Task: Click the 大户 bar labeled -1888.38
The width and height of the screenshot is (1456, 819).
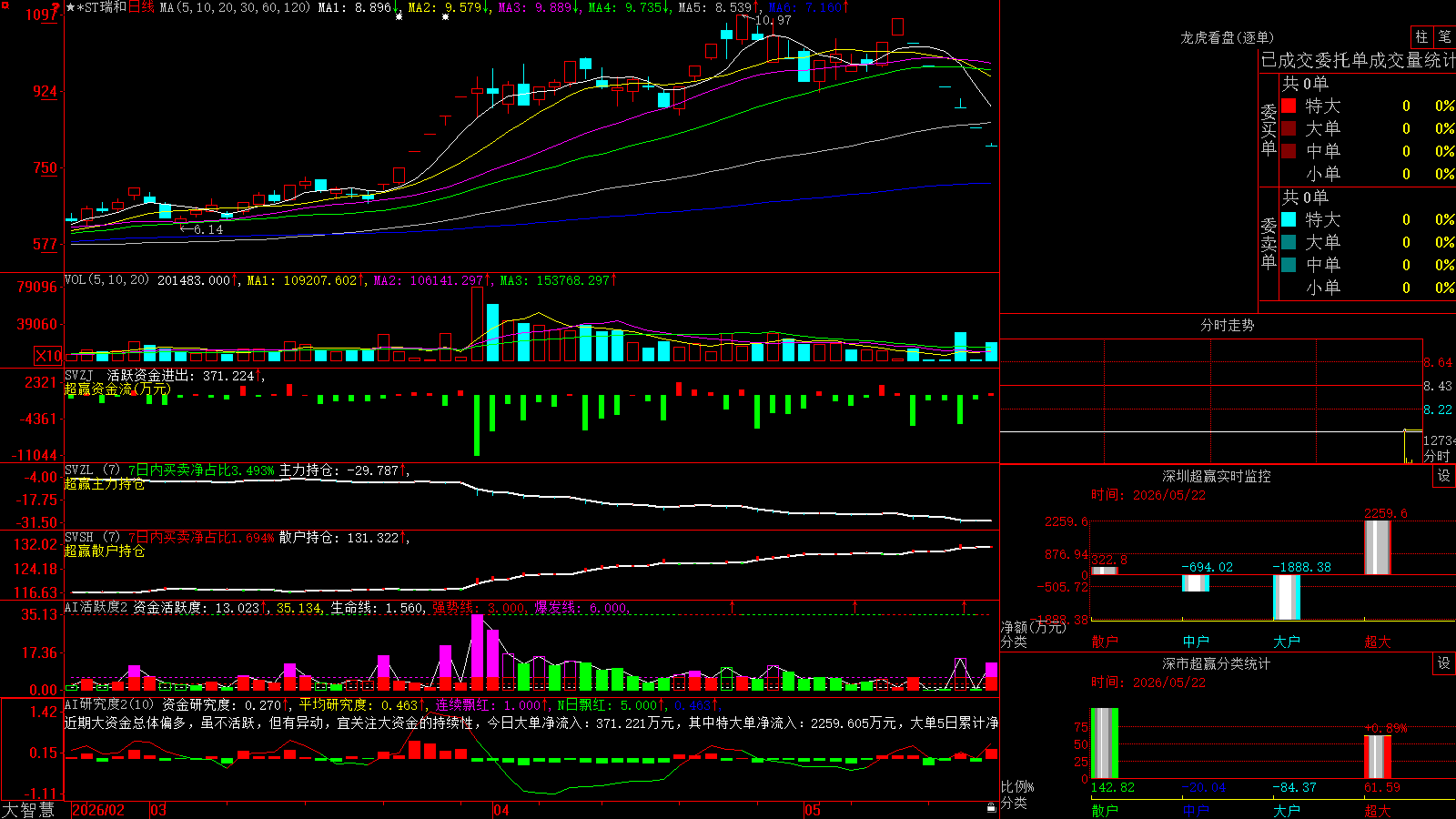Action: 1287,597
